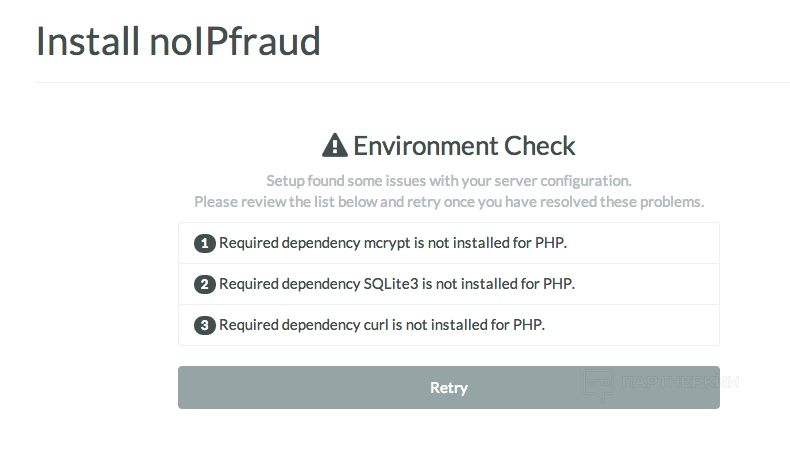This screenshot has height=454, width=790.
Task: Click the number 3 badge icon
Action: click(205, 325)
